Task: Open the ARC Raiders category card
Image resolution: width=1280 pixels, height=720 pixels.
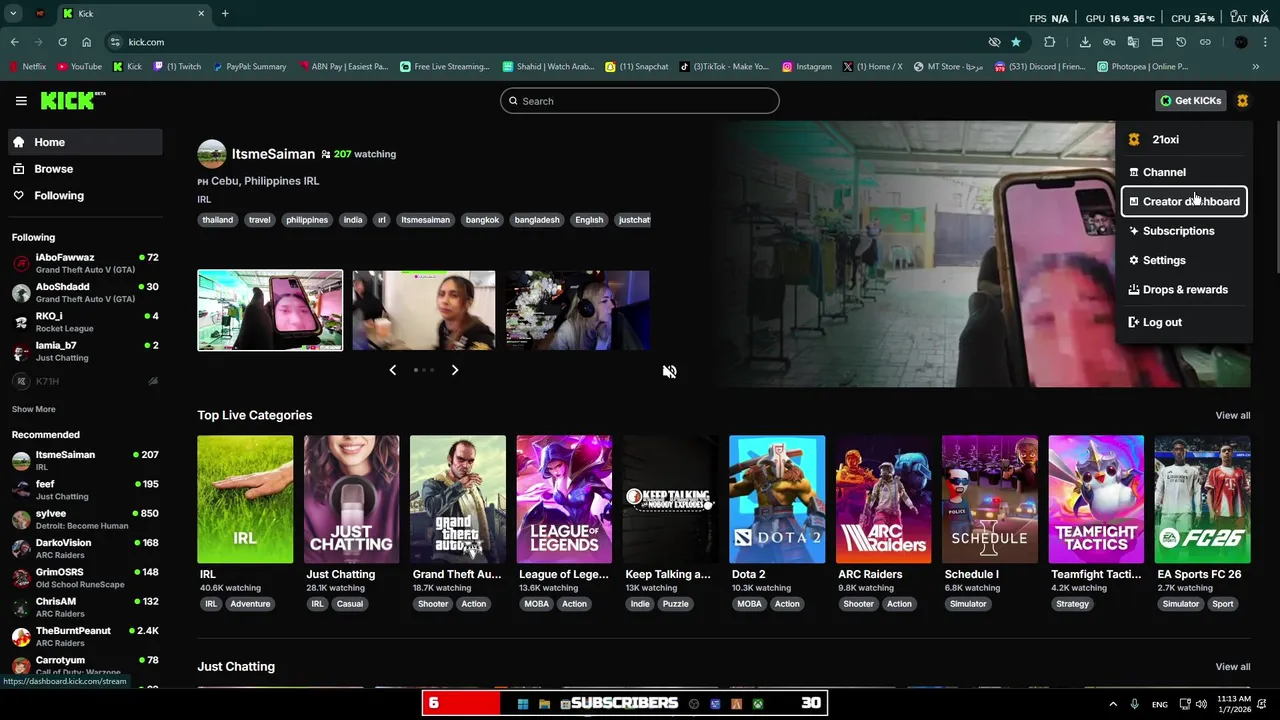Action: (883, 499)
